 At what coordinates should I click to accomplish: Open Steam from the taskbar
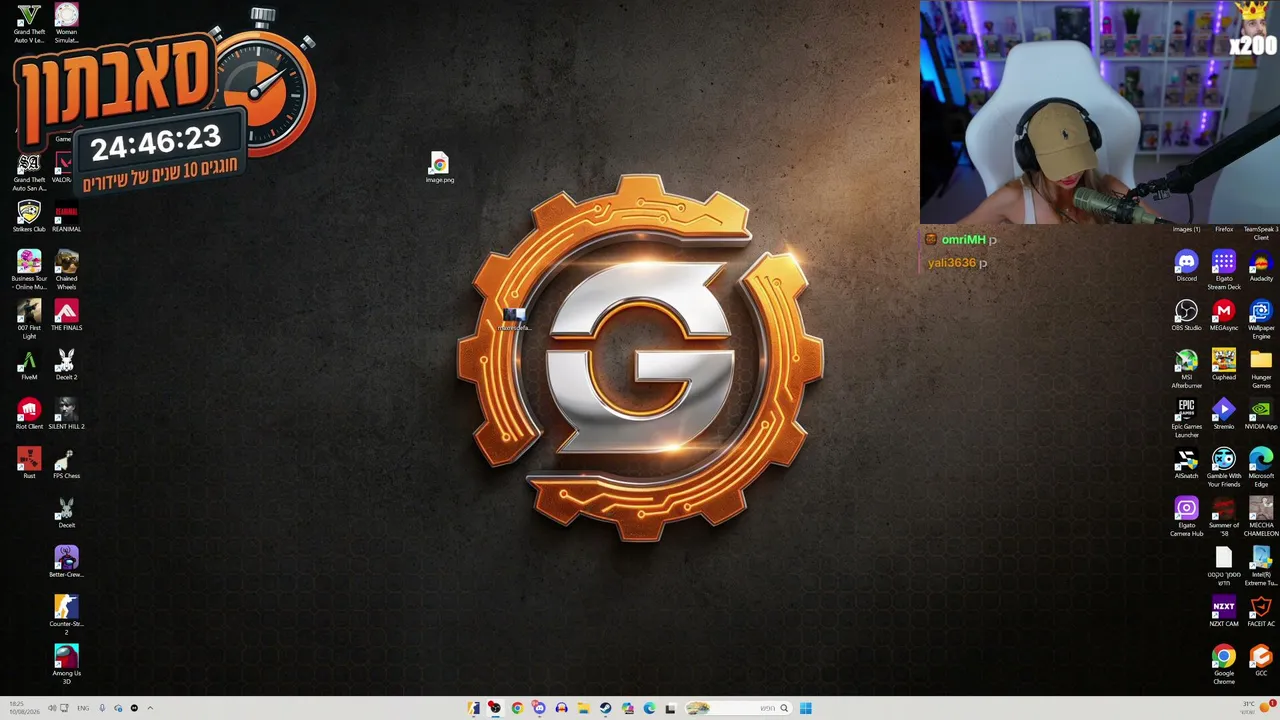pos(605,708)
